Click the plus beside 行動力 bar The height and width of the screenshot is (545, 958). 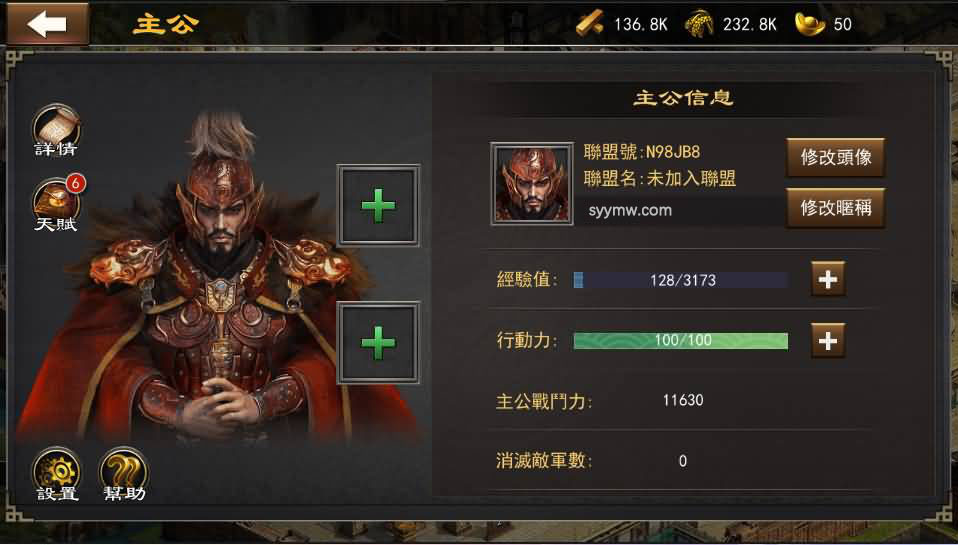pyautogui.click(x=828, y=340)
